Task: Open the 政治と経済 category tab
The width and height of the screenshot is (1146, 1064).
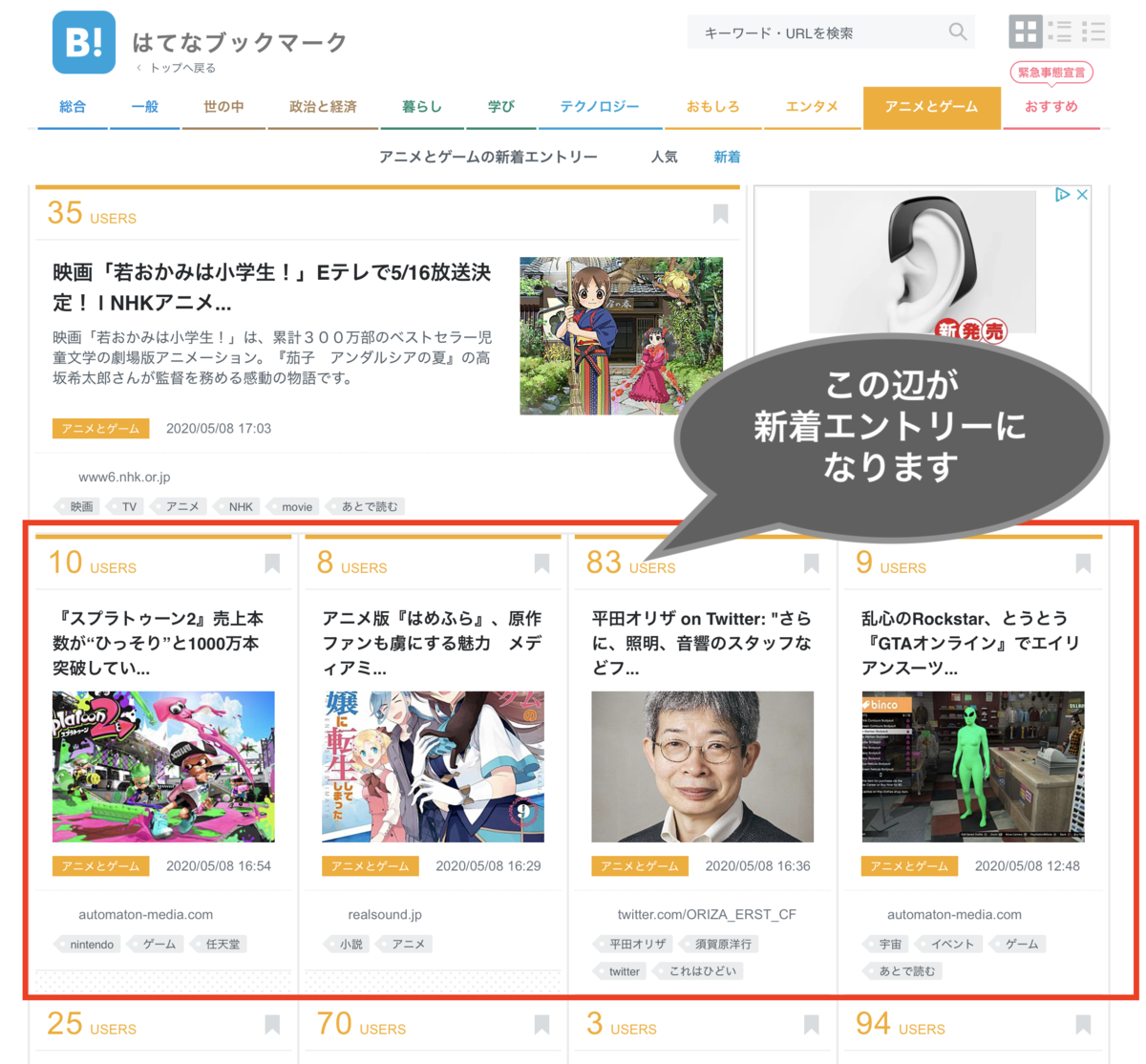Action: [x=323, y=107]
